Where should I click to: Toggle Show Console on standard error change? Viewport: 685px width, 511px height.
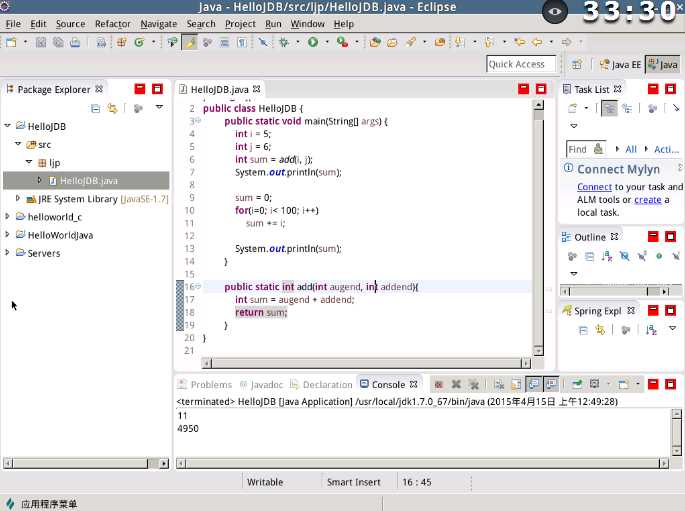click(551, 384)
